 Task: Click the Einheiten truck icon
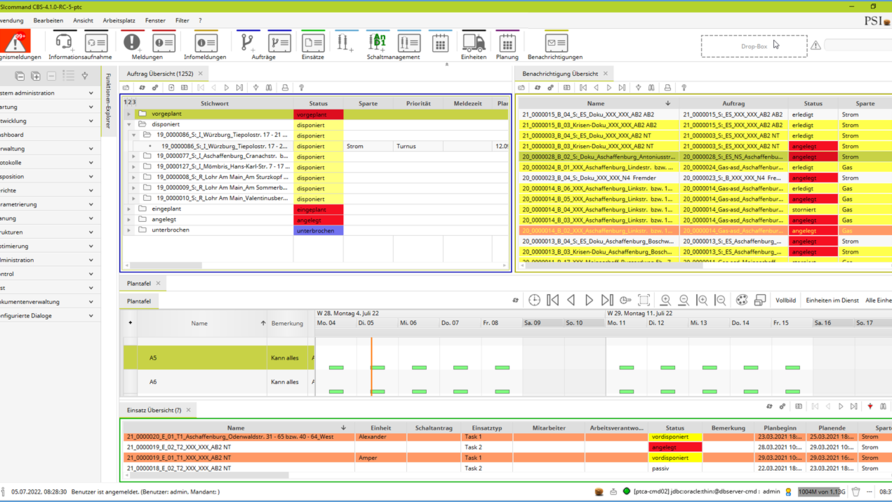click(x=473, y=43)
